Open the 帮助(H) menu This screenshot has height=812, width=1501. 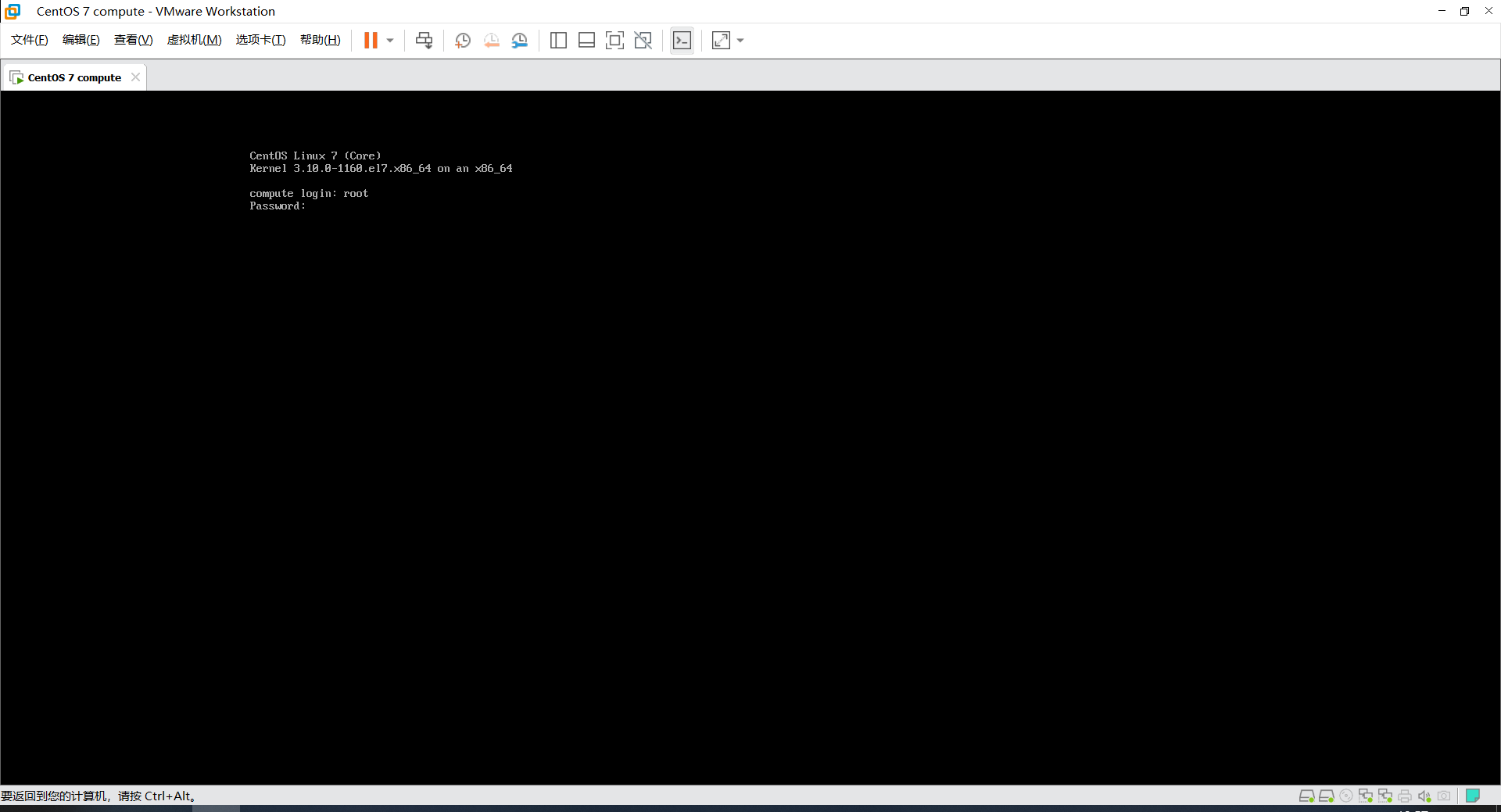pos(321,40)
